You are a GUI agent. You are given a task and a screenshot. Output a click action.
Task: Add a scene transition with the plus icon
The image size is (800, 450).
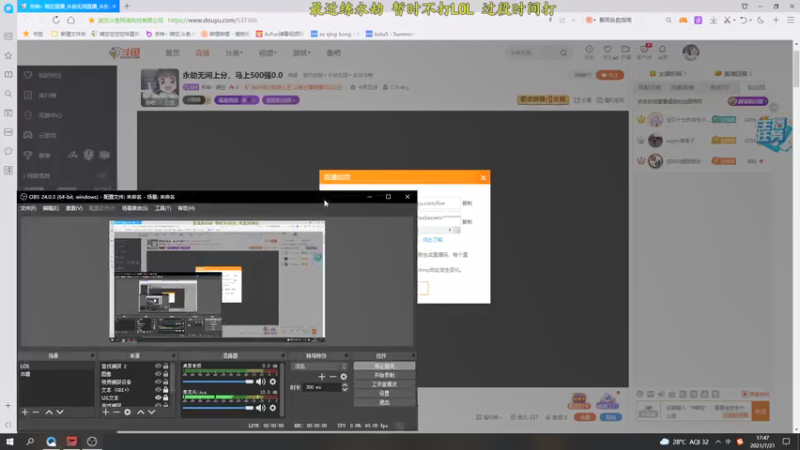321,377
